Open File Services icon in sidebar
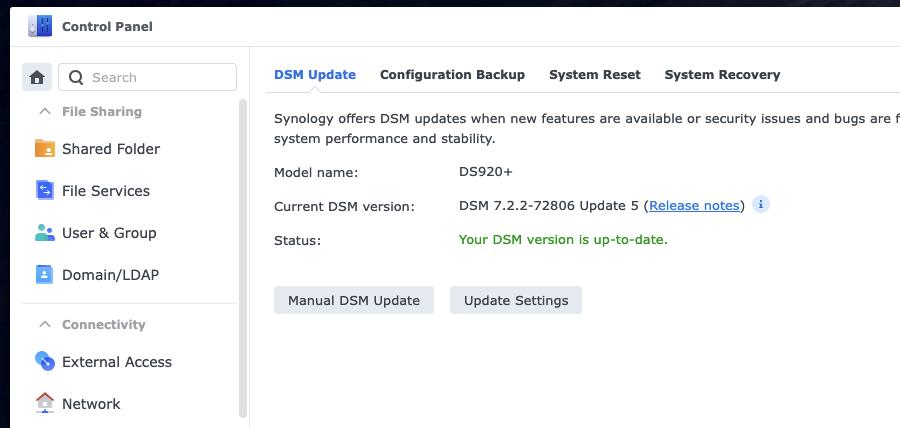 45,190
